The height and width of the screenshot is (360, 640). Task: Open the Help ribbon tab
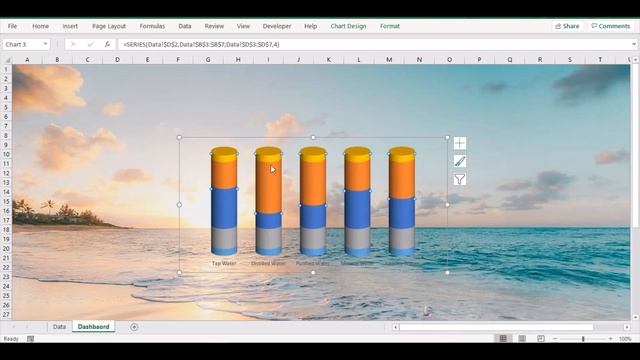(x=310, y=26)
